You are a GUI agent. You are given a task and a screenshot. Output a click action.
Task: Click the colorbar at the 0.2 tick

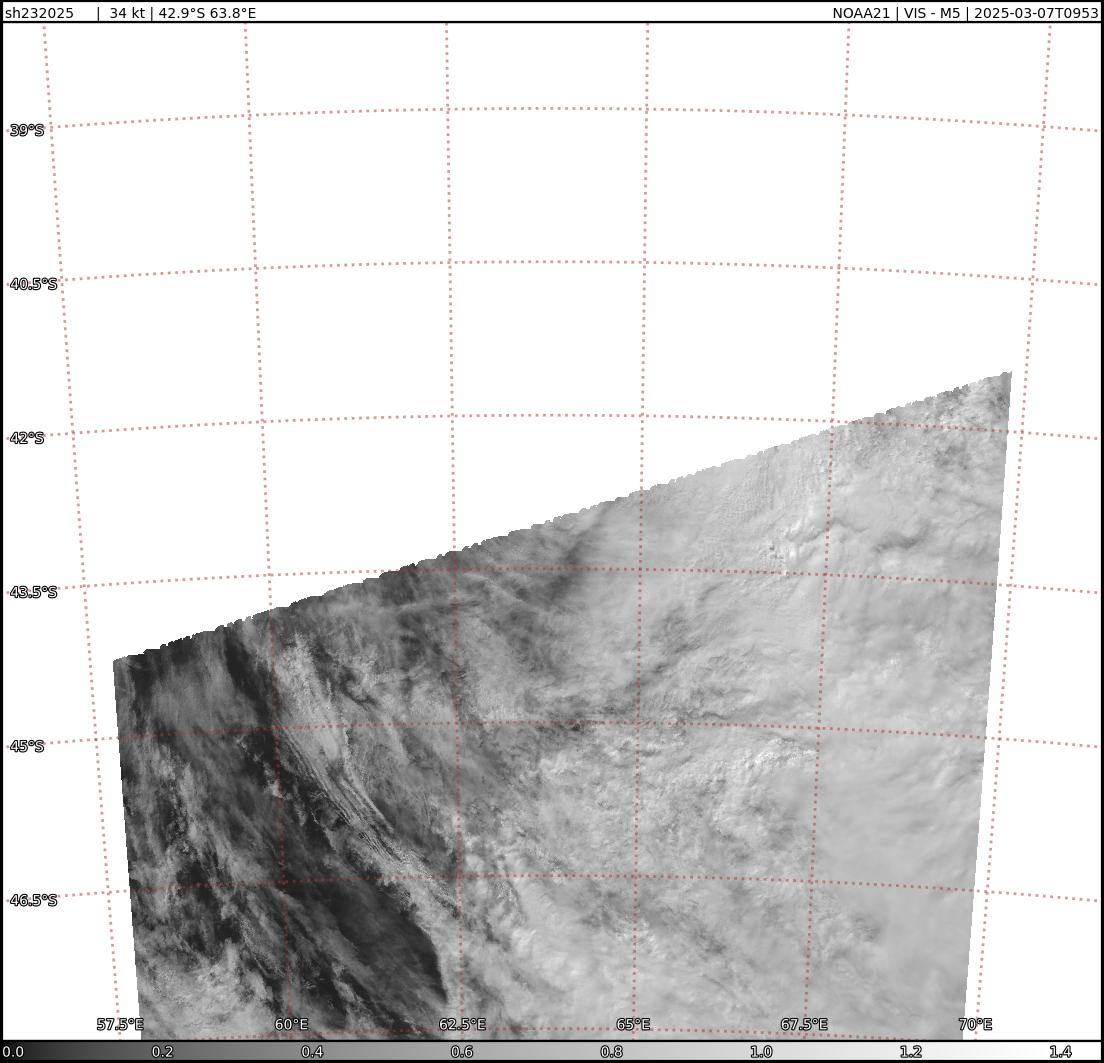click(x=162, y=1052)
